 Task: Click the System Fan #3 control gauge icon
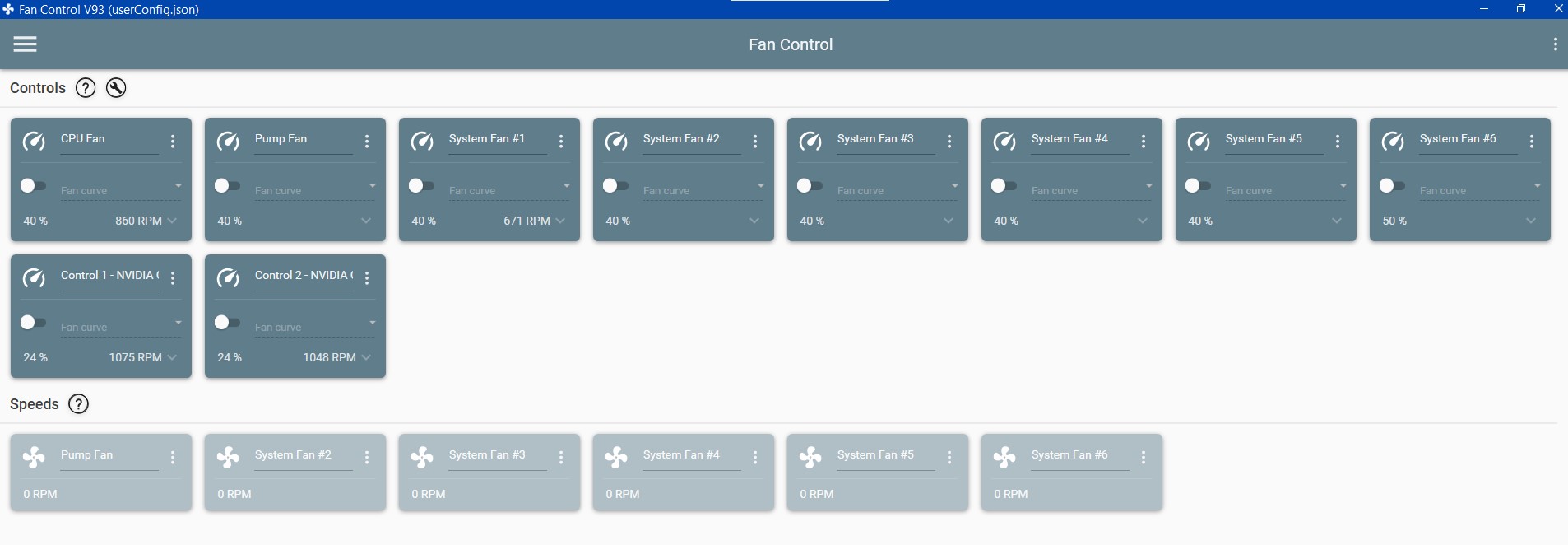coord(810,142)
